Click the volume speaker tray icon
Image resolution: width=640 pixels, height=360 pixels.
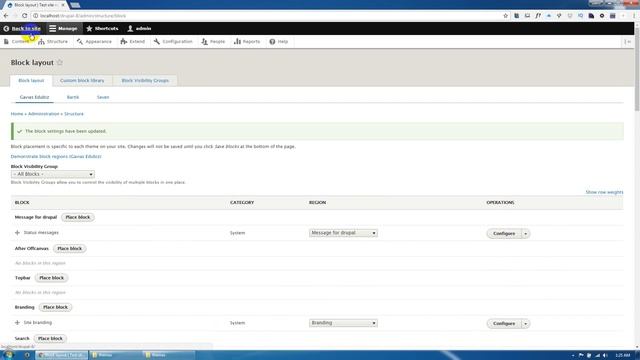[605, 356]
